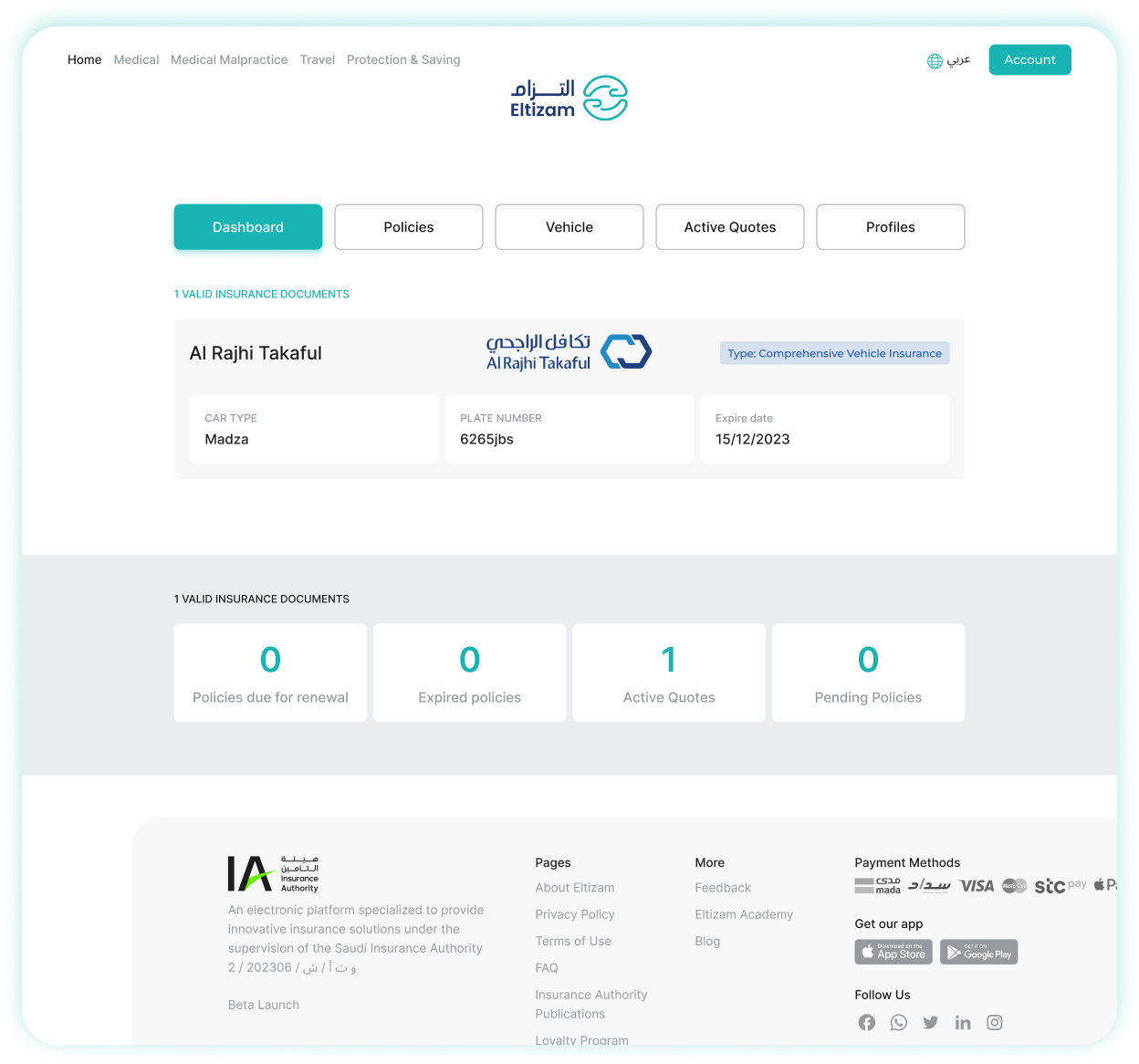Open Insurance Authority Publications link
This screenshot has width=1139, height=1064.
(x=591, y=1005)
